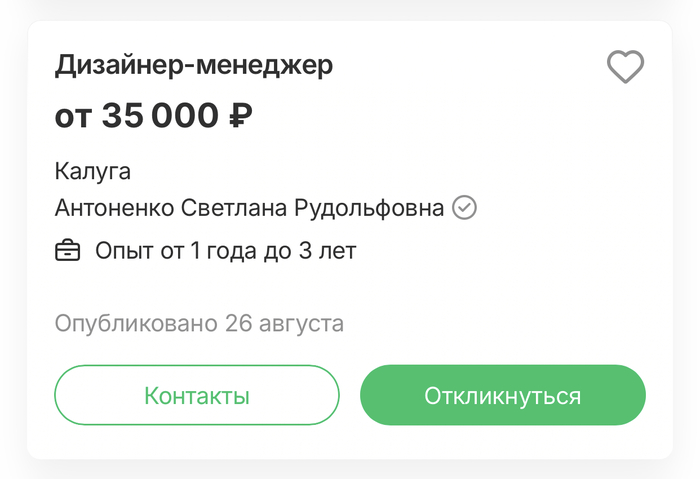Add the vacancy to favorites with the heart icon
The height and width of the screenshot is (479, 700).
click(625, 67)
